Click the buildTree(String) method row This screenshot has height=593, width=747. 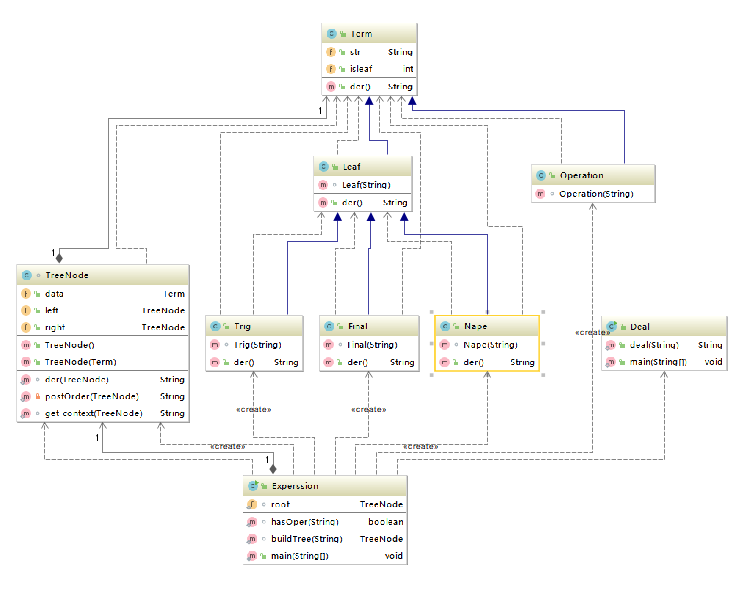coord(325,539)
